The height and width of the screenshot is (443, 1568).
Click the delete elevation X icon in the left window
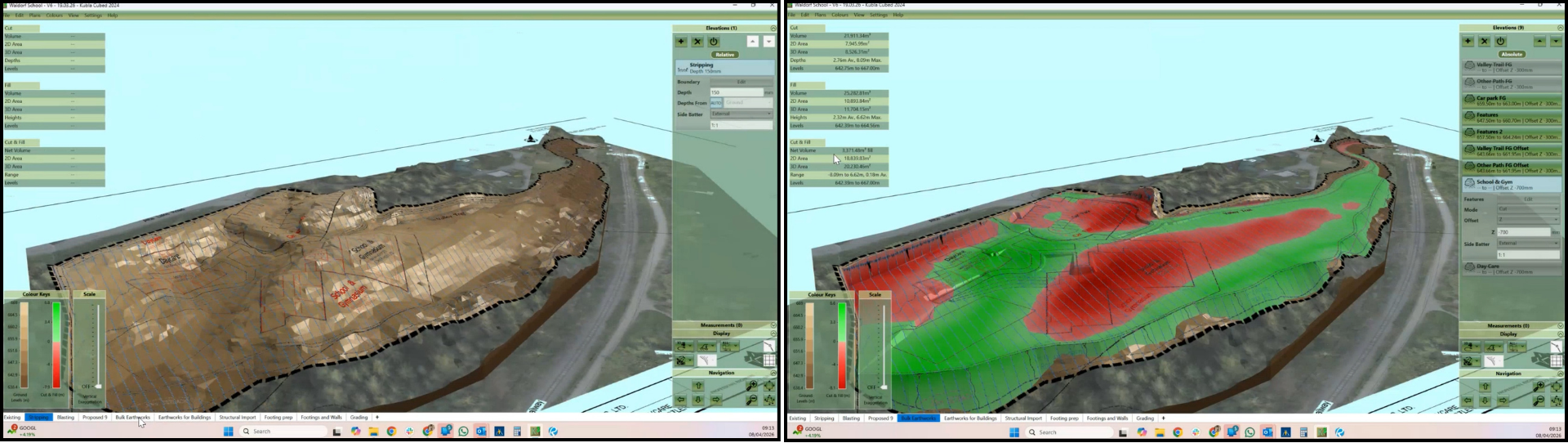coord(697,42)
